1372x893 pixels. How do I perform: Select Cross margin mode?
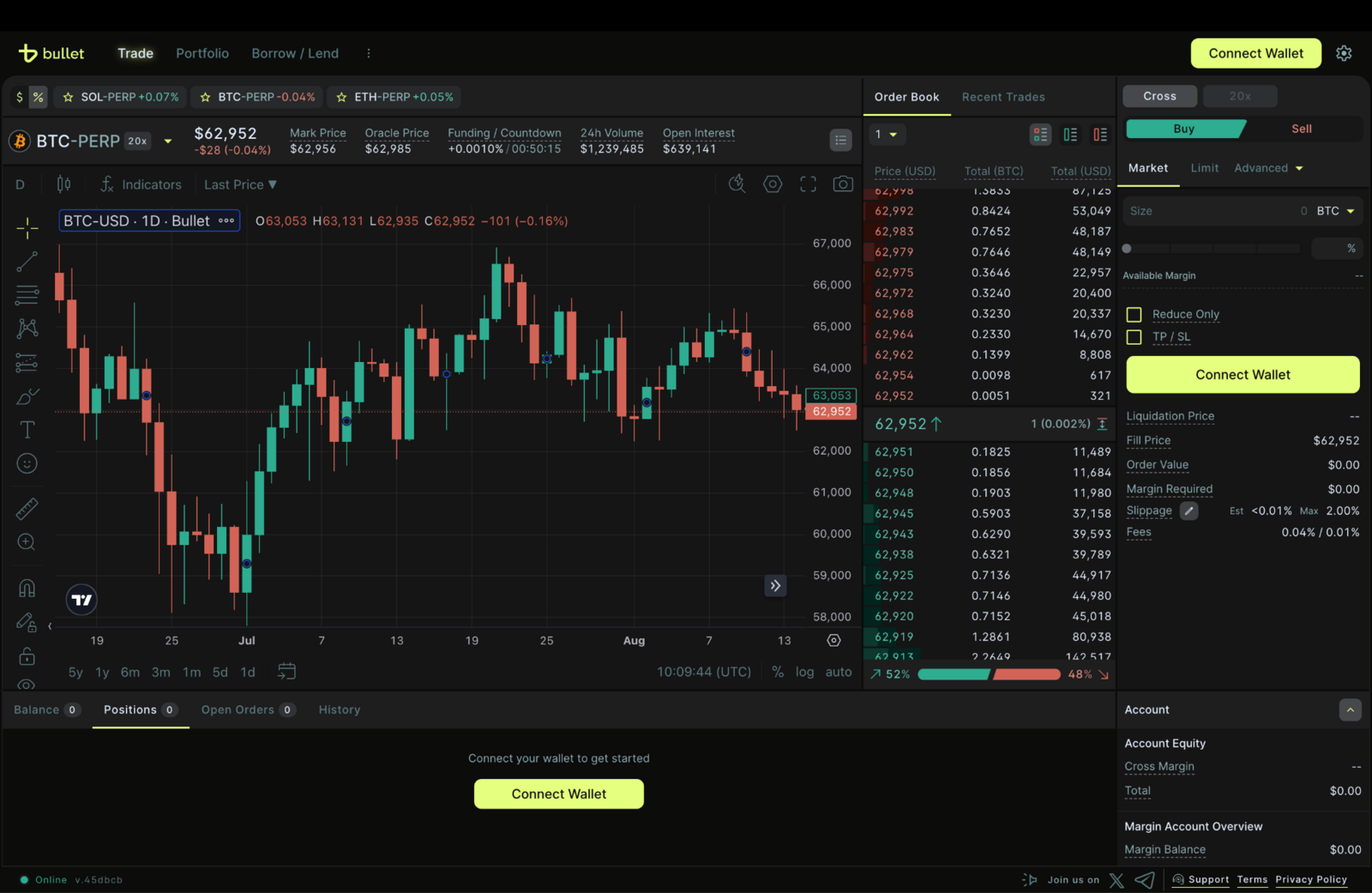point(1159,96)
